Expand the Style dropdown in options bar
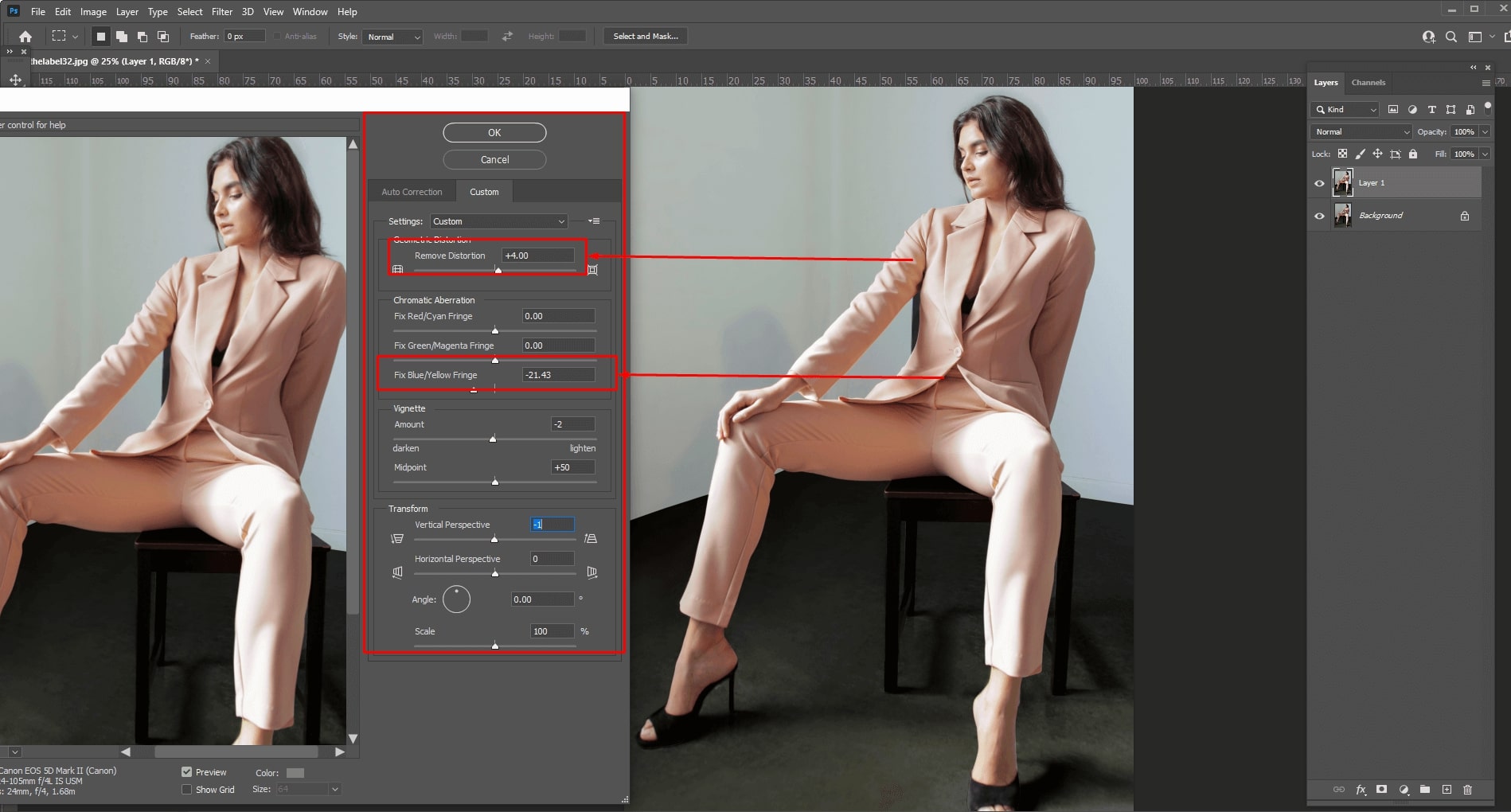Image resolution: width=1511 pixels, height=812 pixels. pos(392,37)
